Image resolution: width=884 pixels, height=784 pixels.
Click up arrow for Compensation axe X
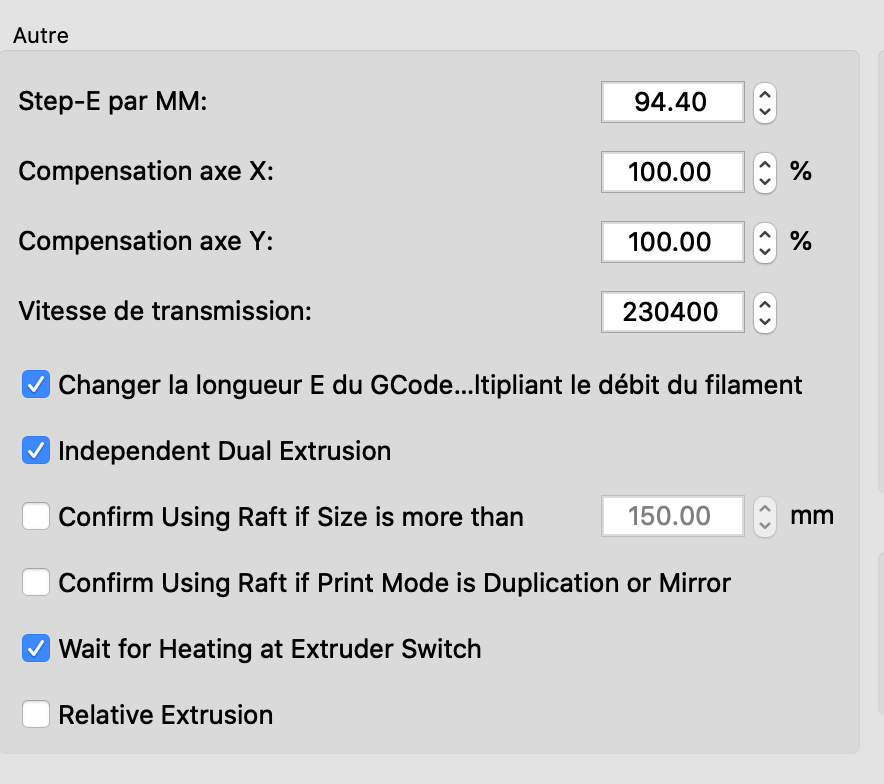pos(765,164)
